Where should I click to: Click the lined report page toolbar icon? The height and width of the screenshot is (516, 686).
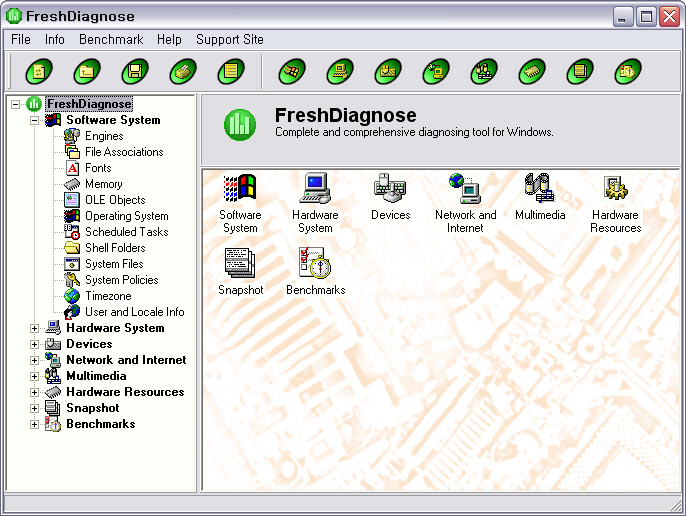point(231,71)
